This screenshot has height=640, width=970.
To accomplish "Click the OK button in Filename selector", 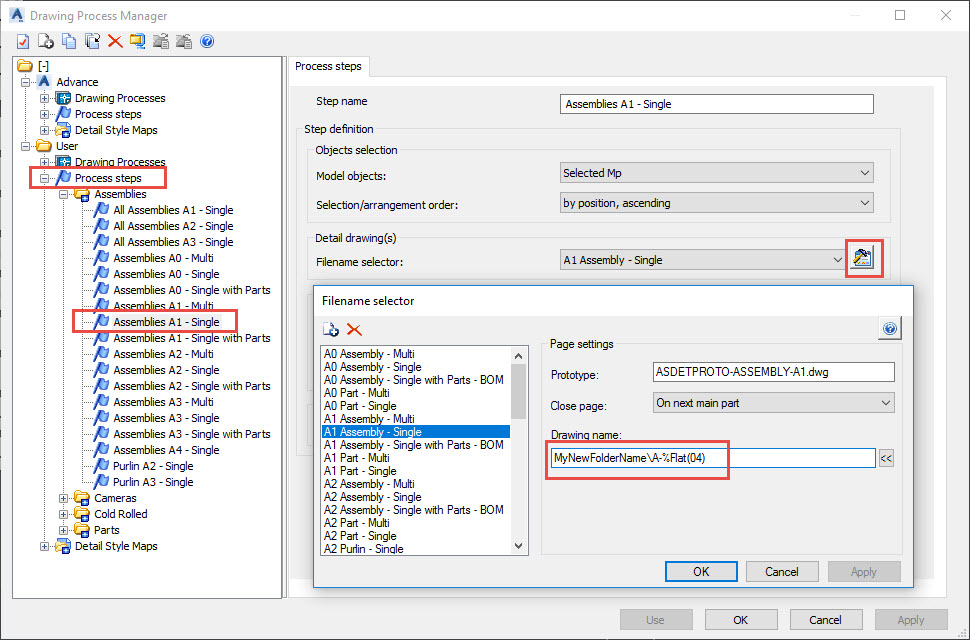I will [x=700, y=571].
